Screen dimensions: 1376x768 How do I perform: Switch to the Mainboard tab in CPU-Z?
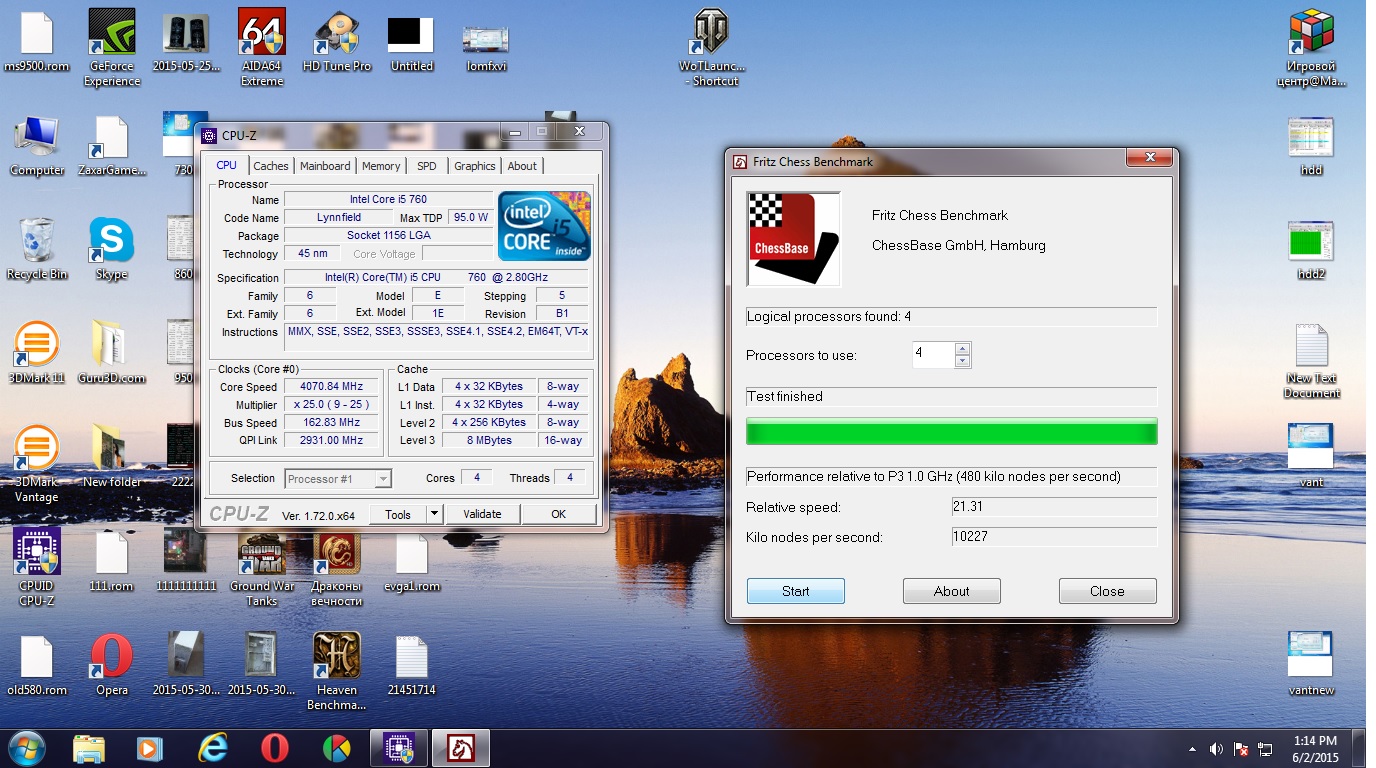click(x=325, y=166)
